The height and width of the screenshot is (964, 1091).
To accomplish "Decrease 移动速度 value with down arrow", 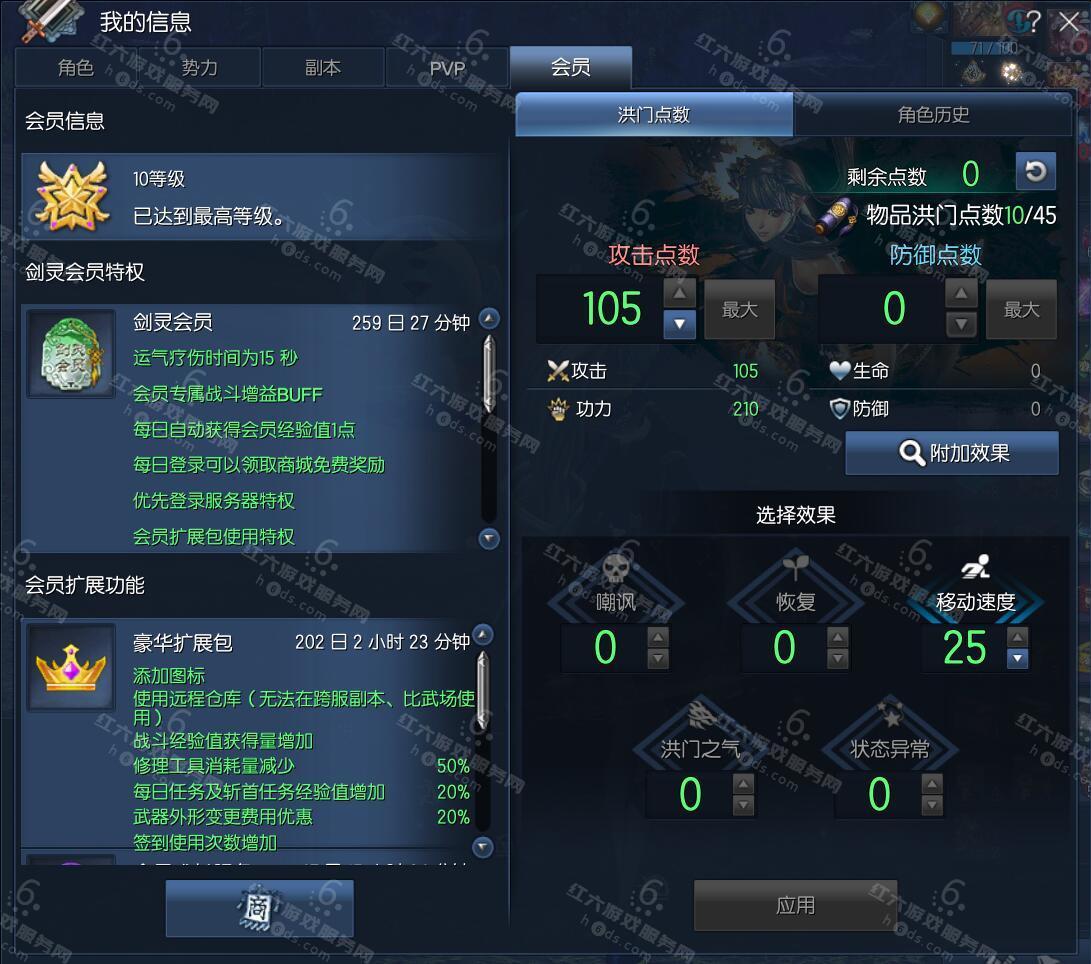I will point(1017,658).
